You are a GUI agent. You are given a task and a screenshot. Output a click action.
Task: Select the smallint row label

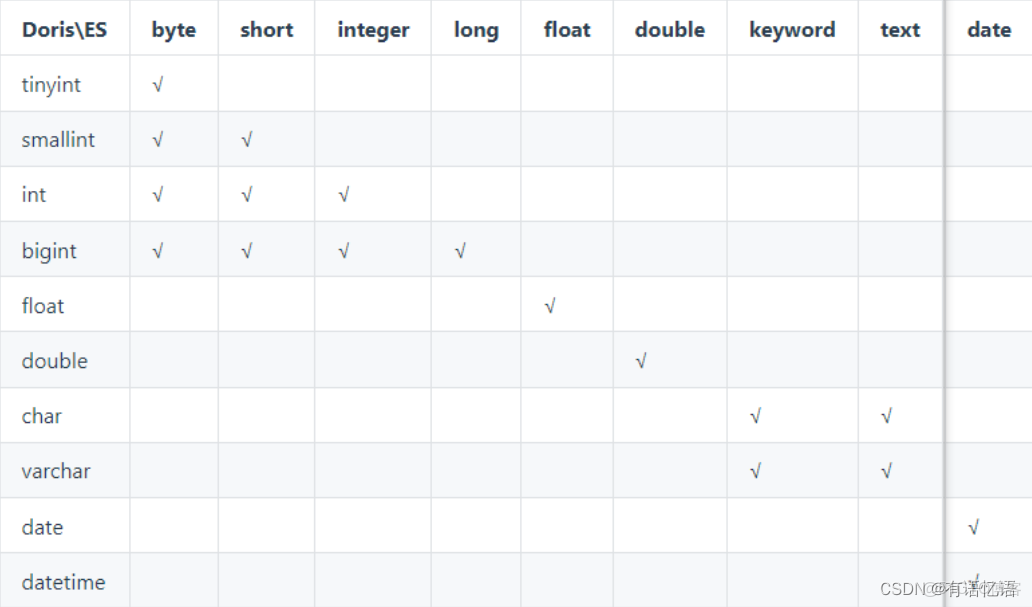coord(58,140)
